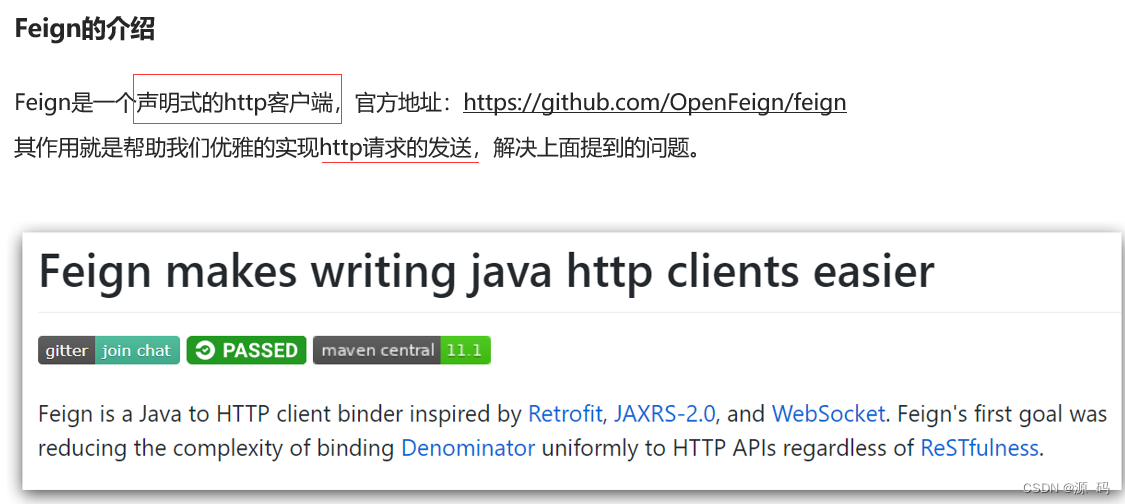Screen dimensions: 1125x504
Task: Open the github.com/OpenFeign/feign link
Action: pos(654,103)
